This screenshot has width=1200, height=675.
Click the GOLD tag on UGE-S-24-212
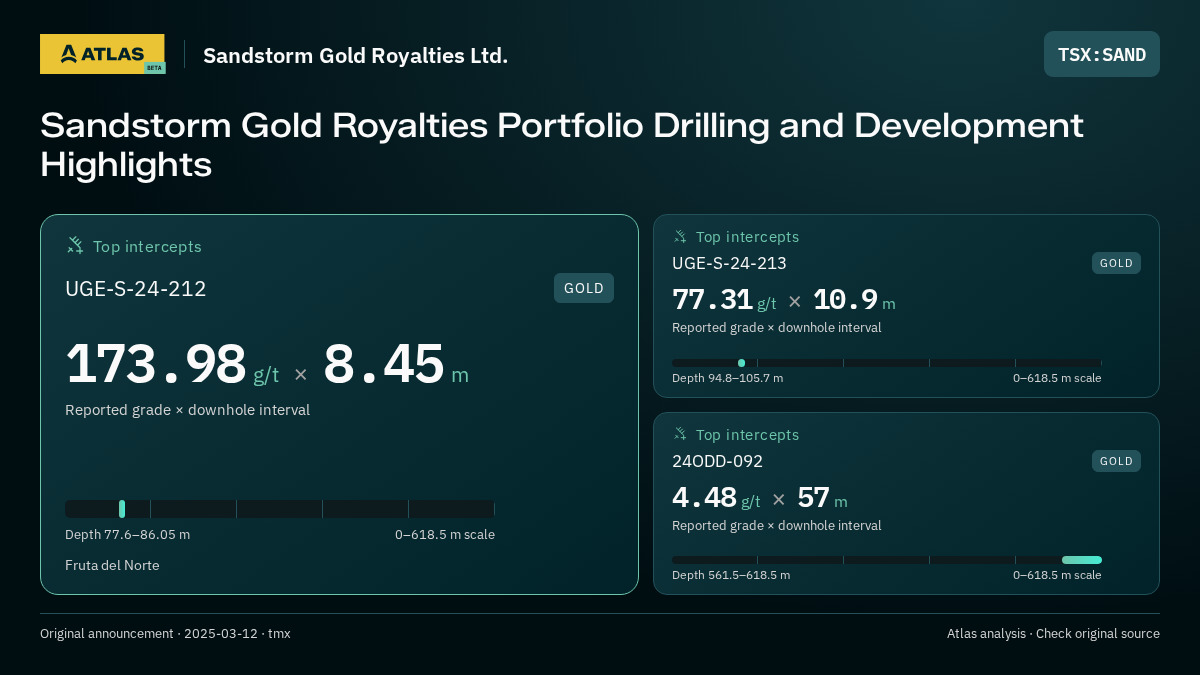(x=584, y=288)
